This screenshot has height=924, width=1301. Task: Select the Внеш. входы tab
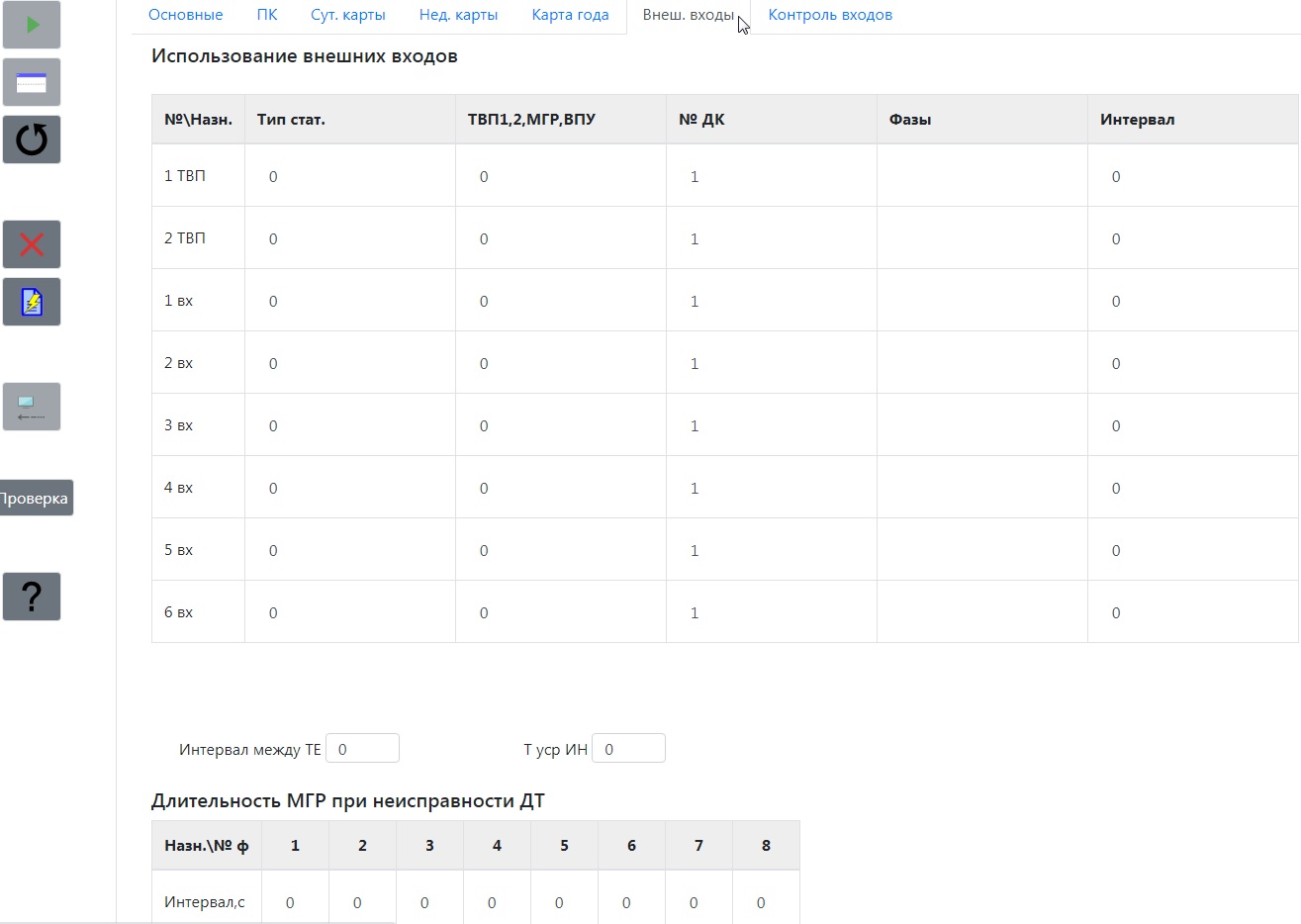689,15
